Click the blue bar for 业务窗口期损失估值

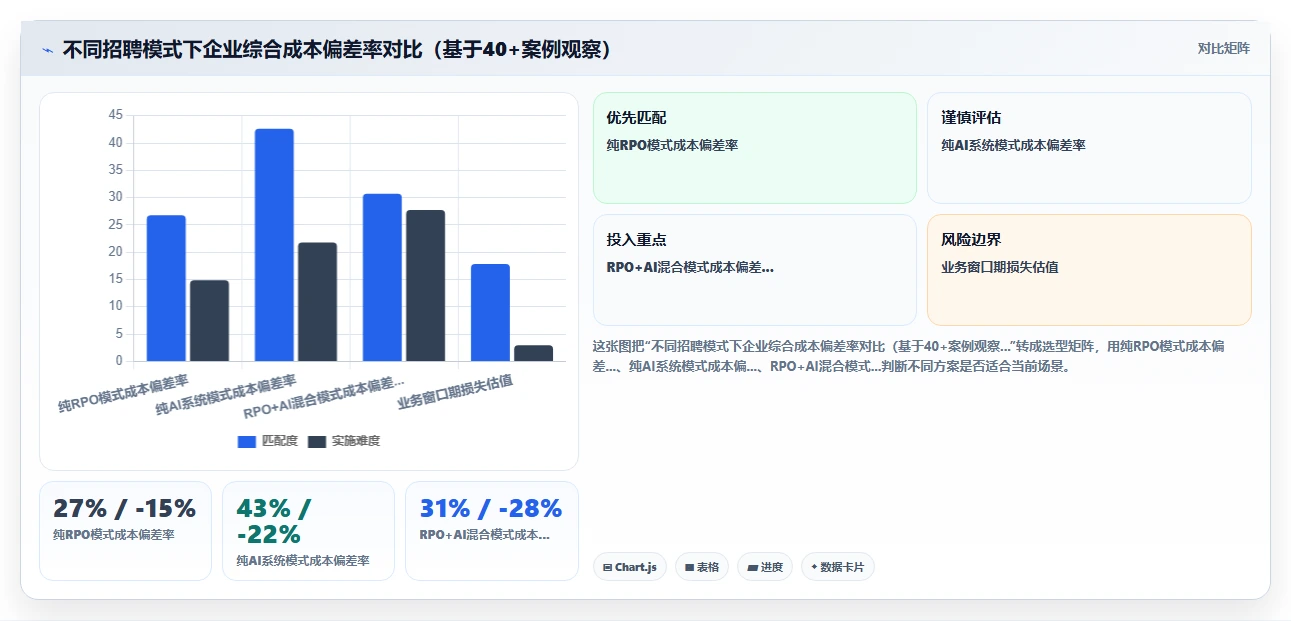tap(490, 313)
